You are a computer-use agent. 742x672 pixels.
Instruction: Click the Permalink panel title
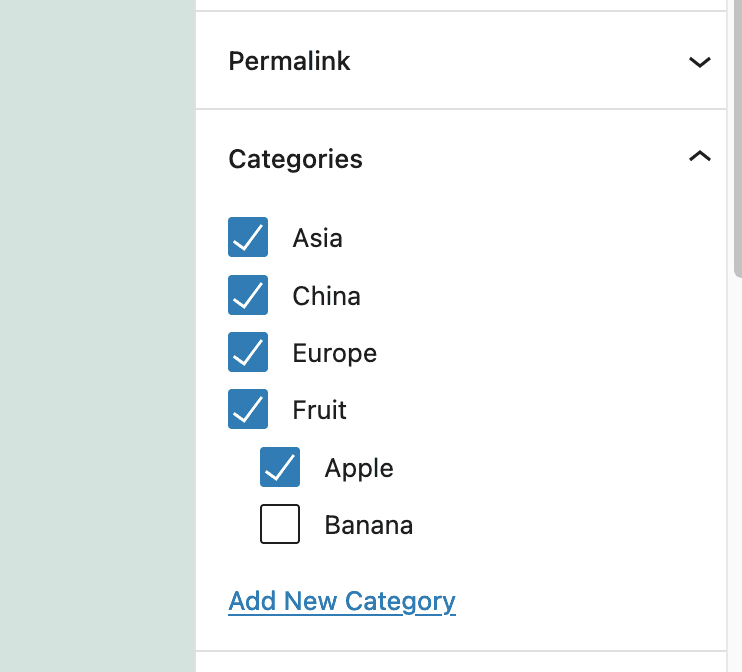click(289, 62)
